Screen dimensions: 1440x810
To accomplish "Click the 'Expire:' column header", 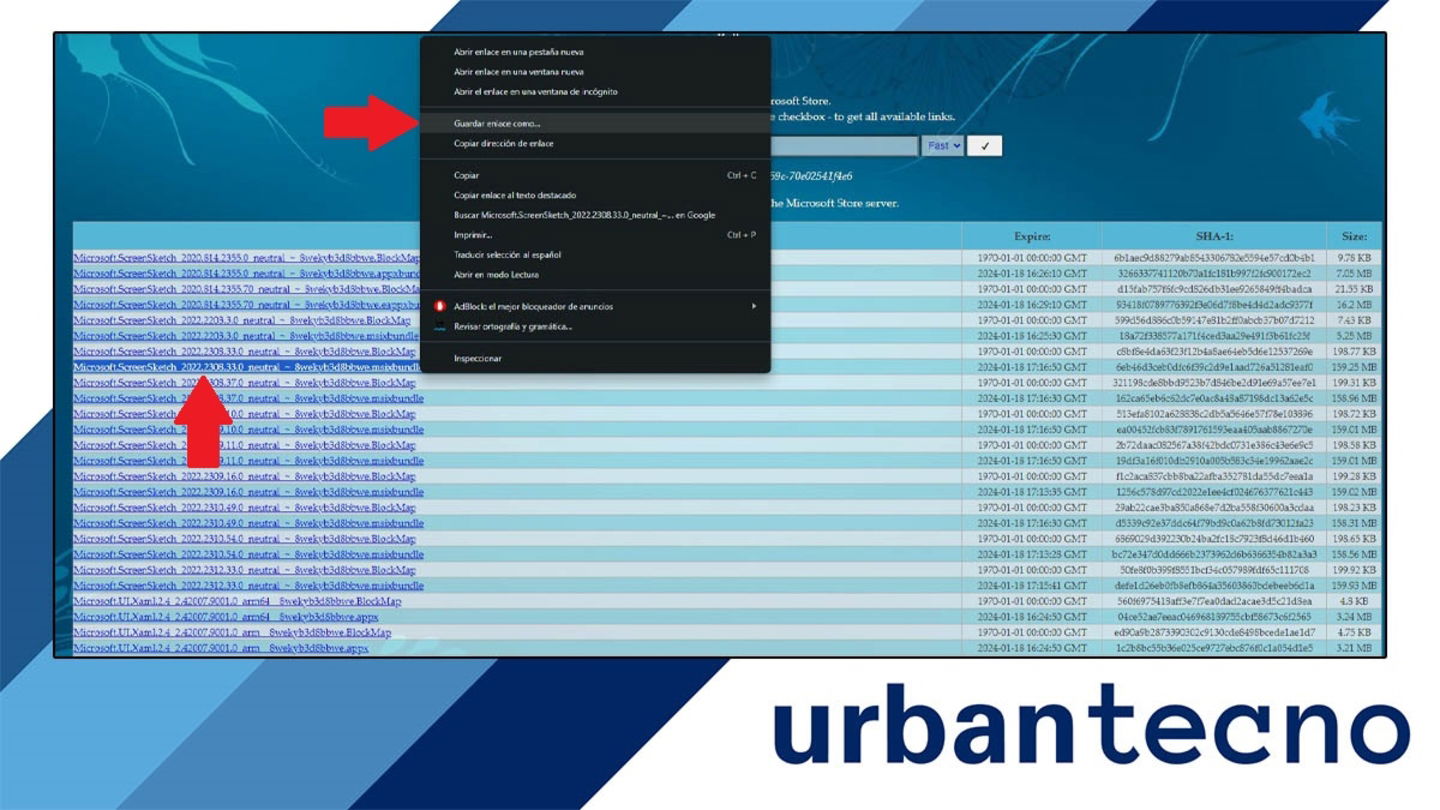I will coord(1032,237).
